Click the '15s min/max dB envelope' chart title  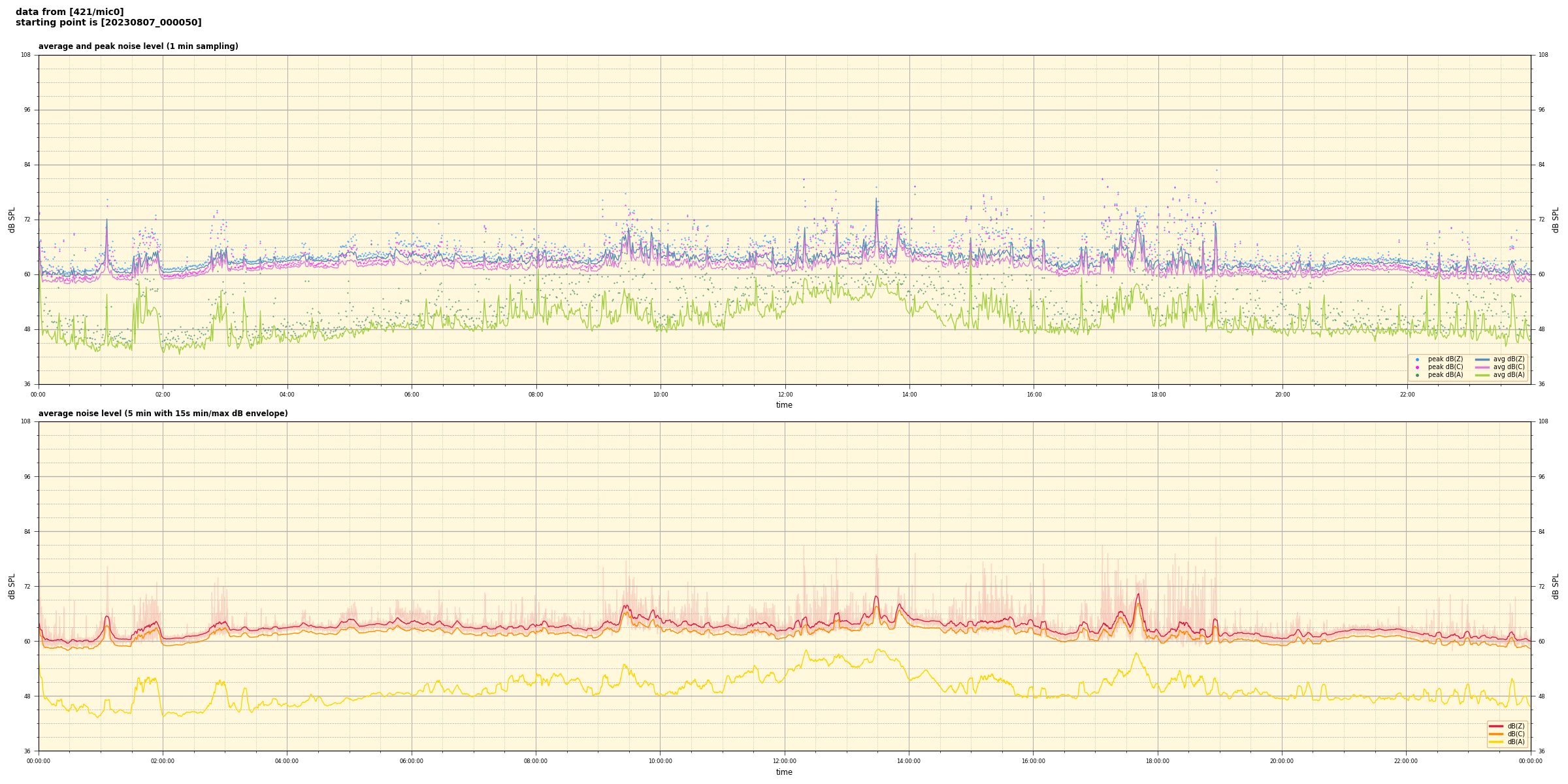point(163,414)
